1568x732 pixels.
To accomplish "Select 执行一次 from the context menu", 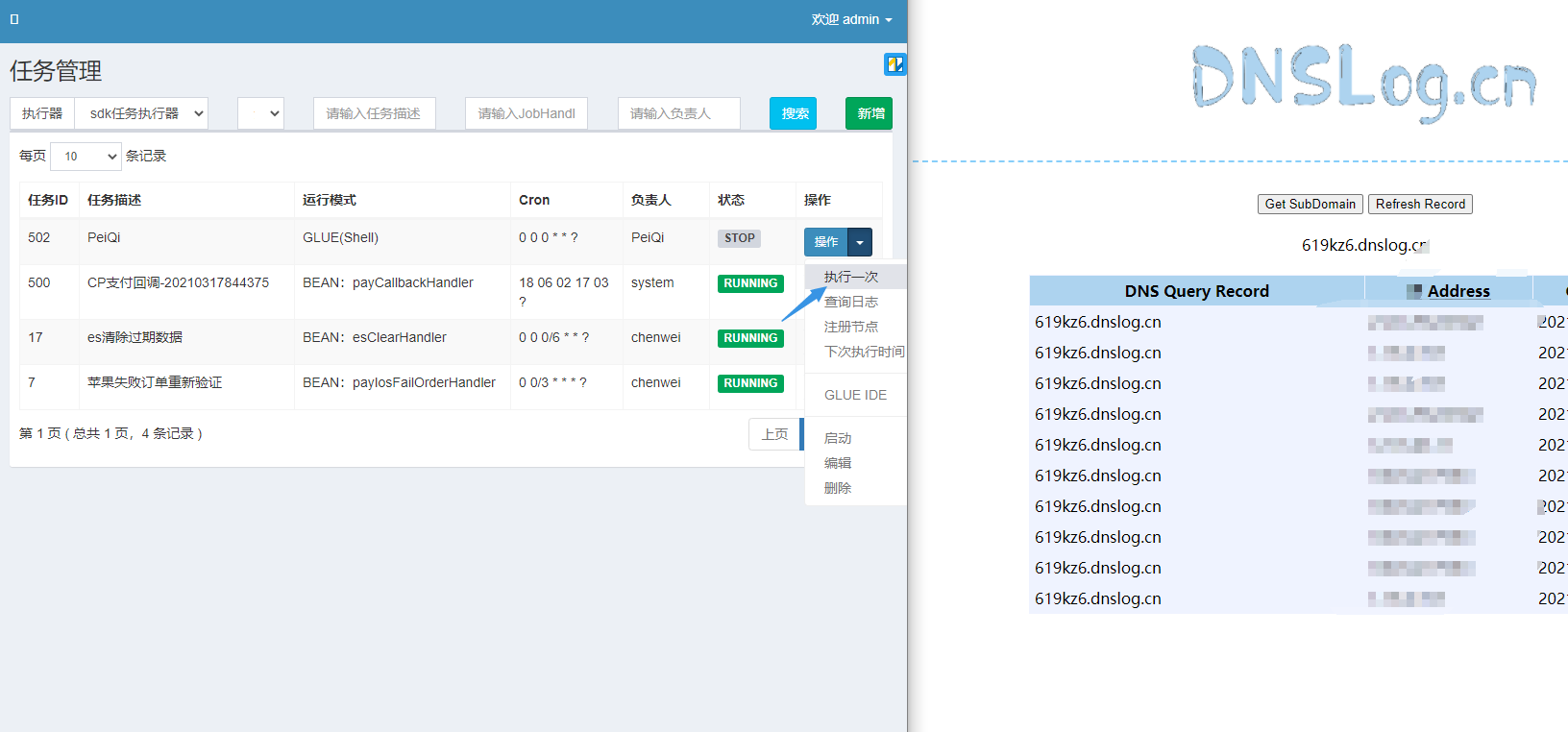I will [x=850, y=277].
